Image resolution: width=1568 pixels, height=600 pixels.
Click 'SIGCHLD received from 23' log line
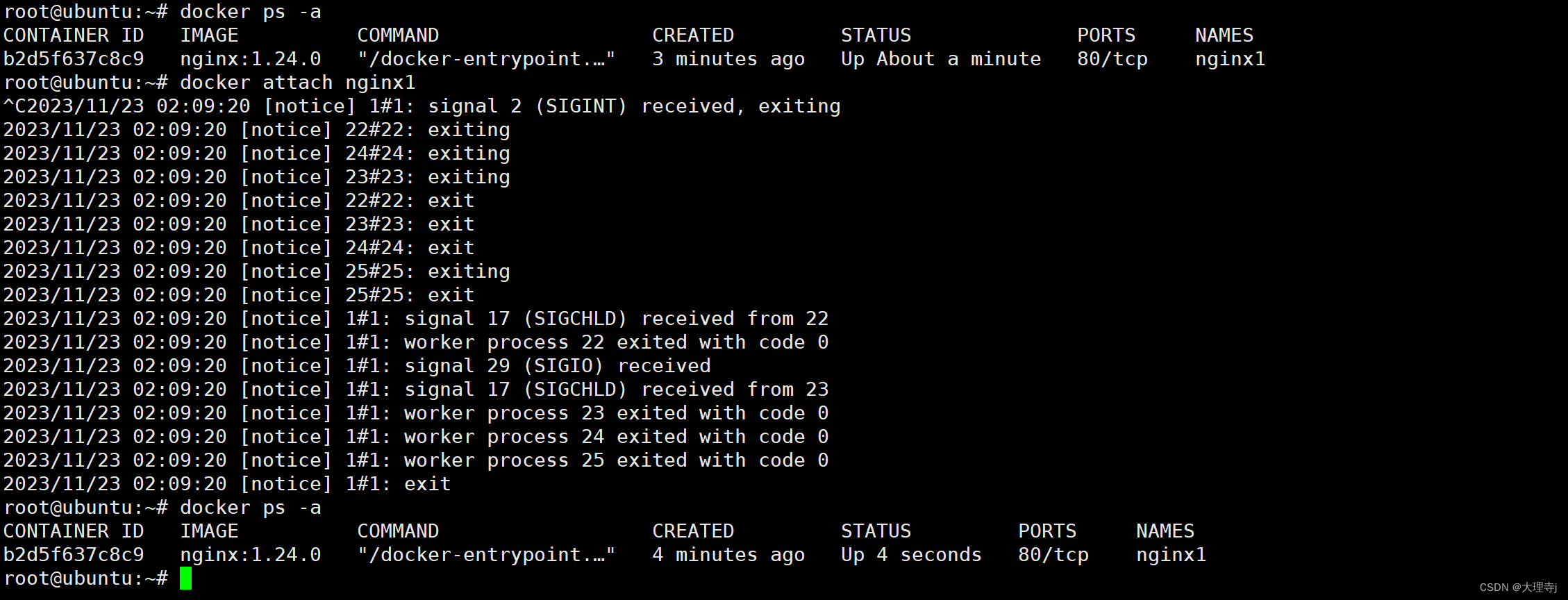[416, 390]
